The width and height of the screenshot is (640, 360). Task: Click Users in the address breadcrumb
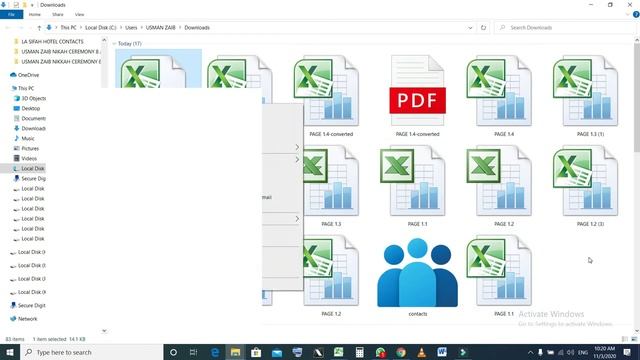coord(131,28)
